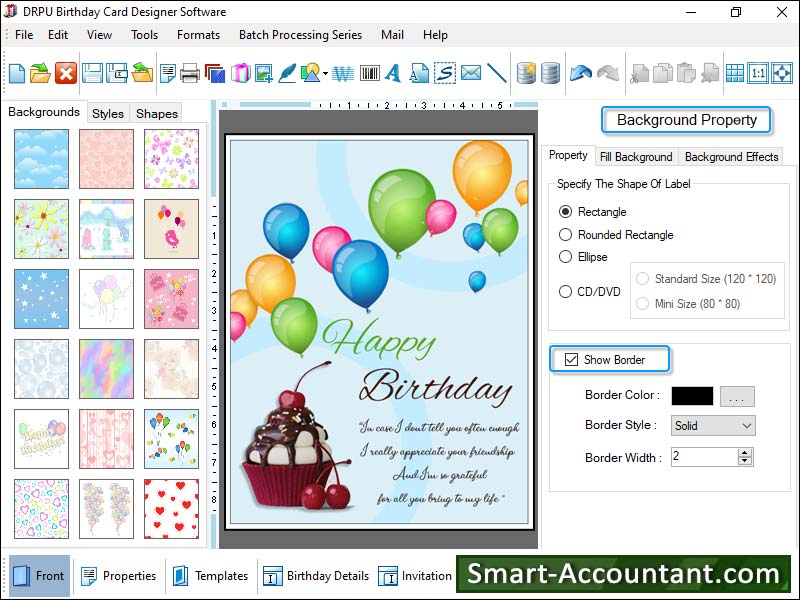Screen dimensions: 800x600
Task: Open the Batch Processing Series menu
Action: point(300,35)
